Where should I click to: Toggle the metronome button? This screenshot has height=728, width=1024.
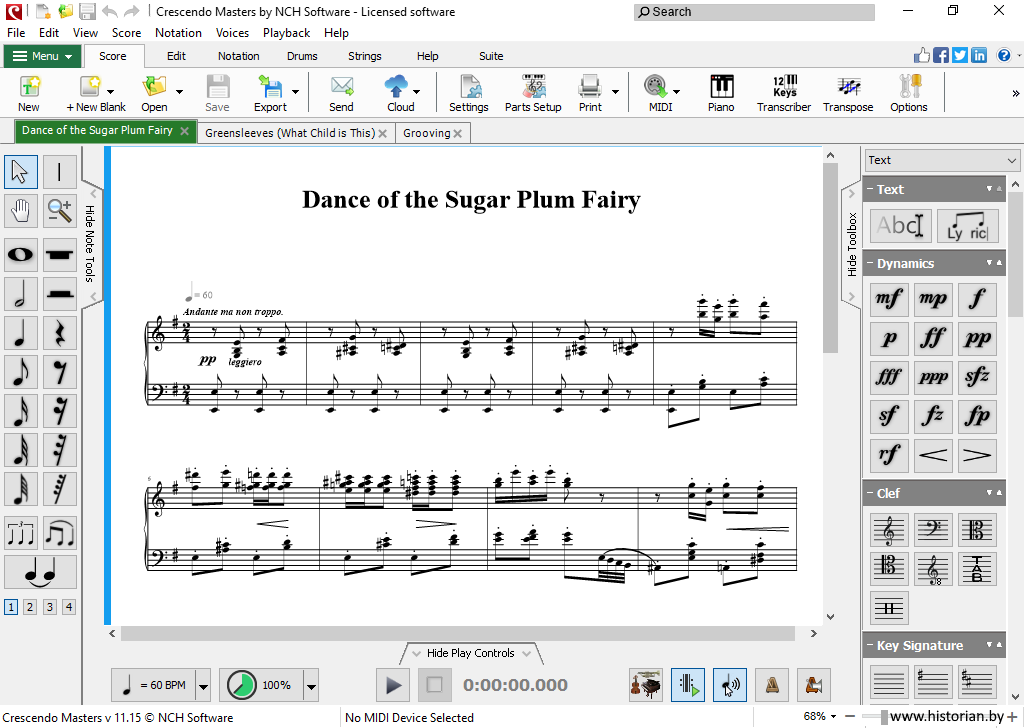tap(772, 685)
